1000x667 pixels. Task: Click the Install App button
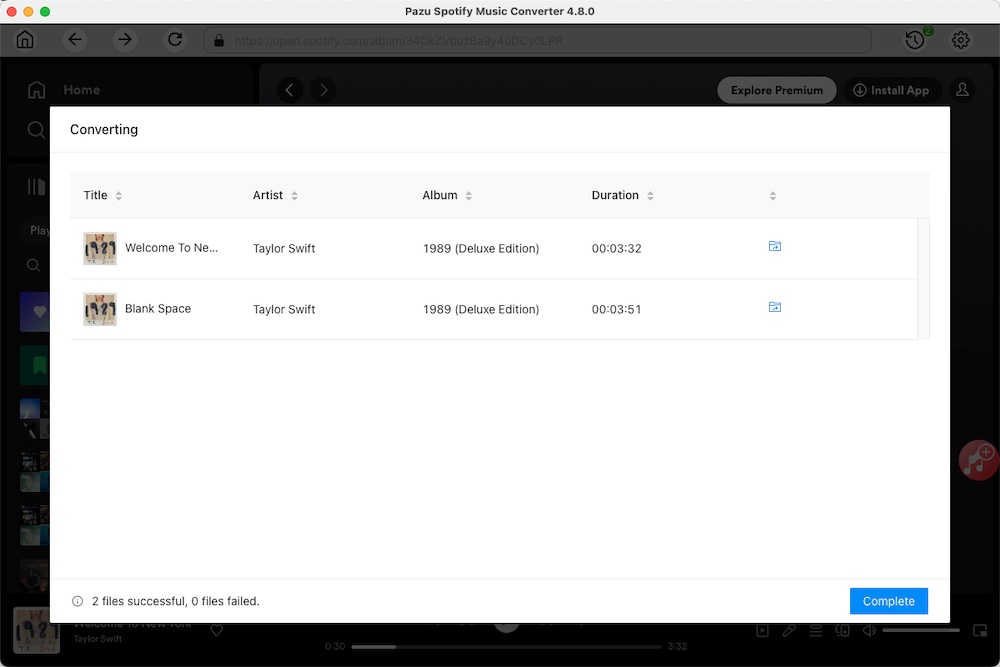(x=892, y=90)
